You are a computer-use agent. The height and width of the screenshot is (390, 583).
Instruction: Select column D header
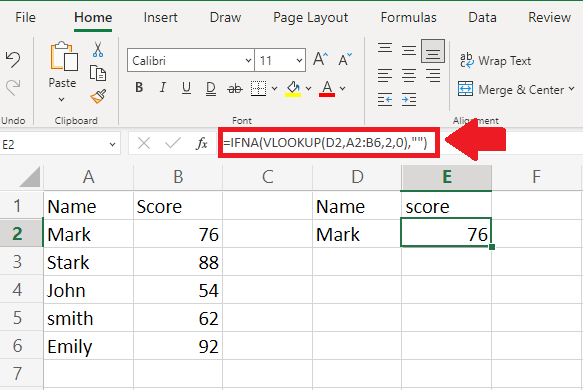point(357,178)
